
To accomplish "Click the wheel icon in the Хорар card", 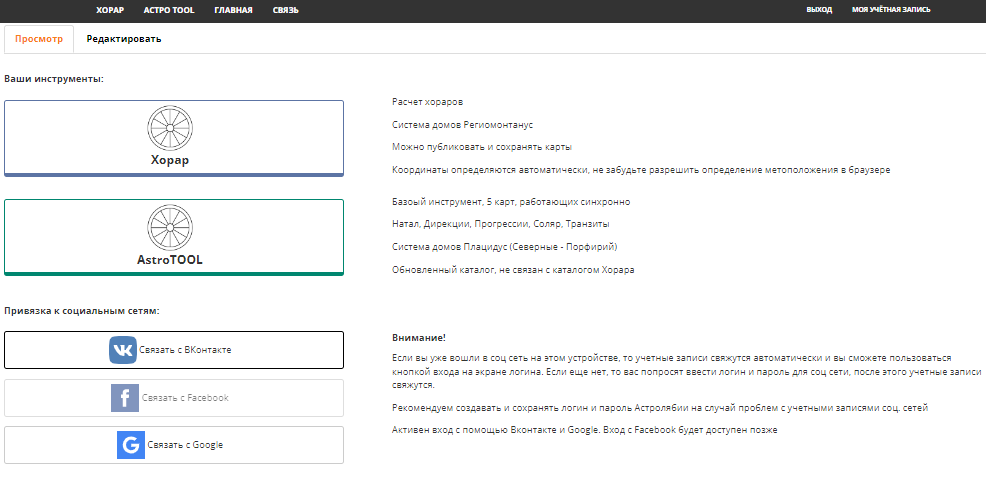I will point(170,128).
